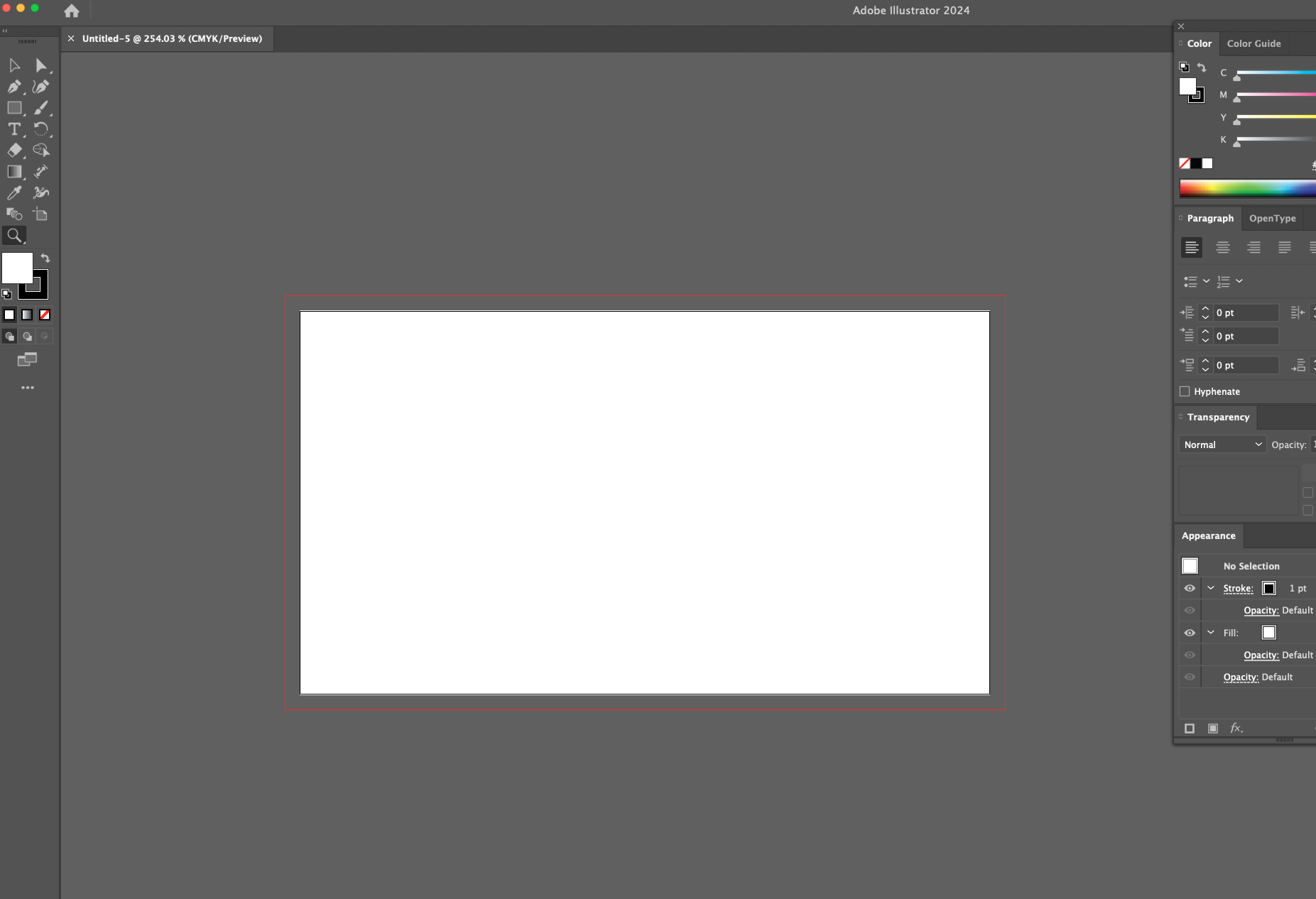
Task: Open the Normal blending mode dropdown
Action: tap(1222, 445)
